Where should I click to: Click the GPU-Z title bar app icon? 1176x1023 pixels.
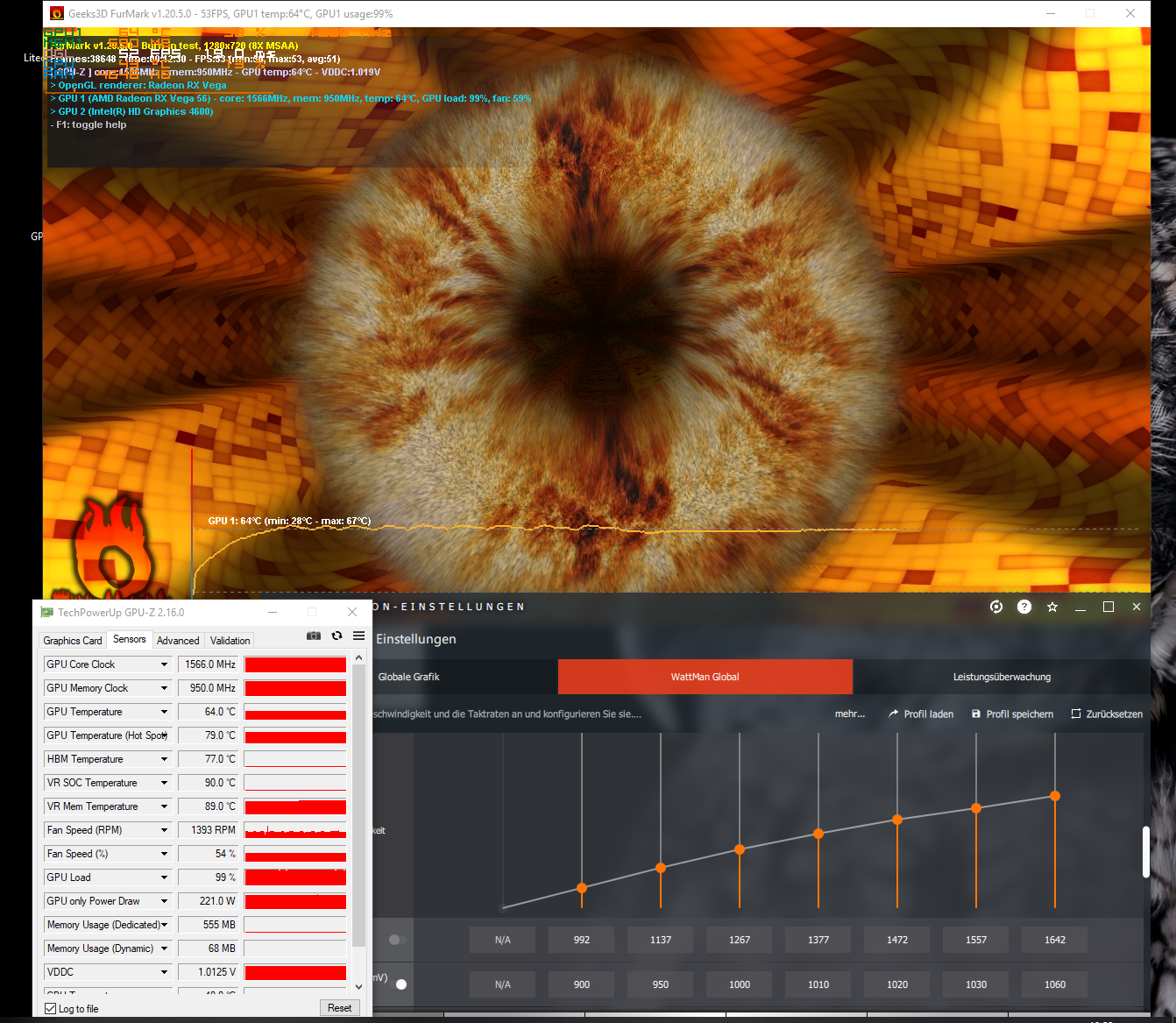47,612
